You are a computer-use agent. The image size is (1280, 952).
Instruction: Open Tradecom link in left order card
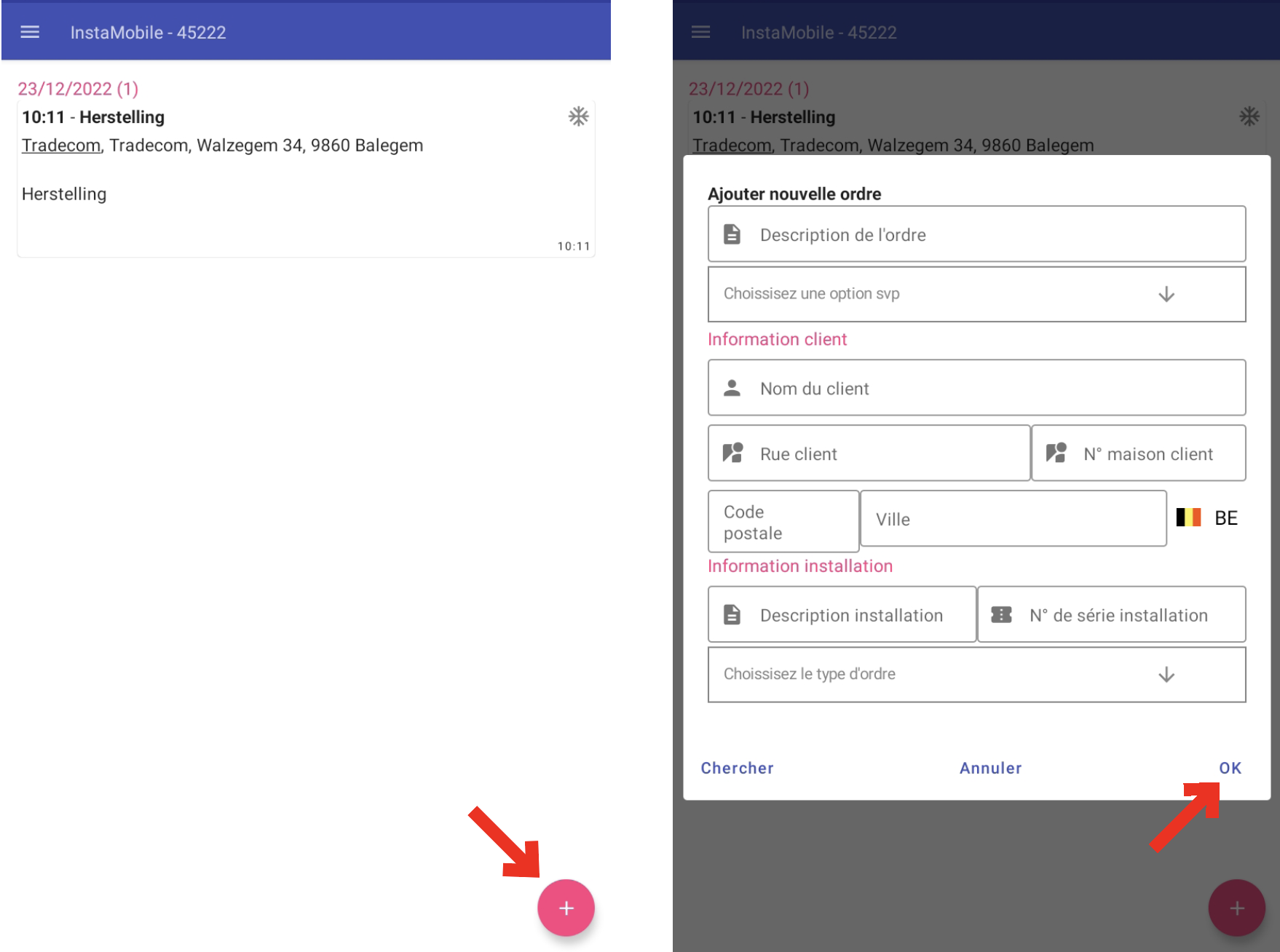click(61, 146)
